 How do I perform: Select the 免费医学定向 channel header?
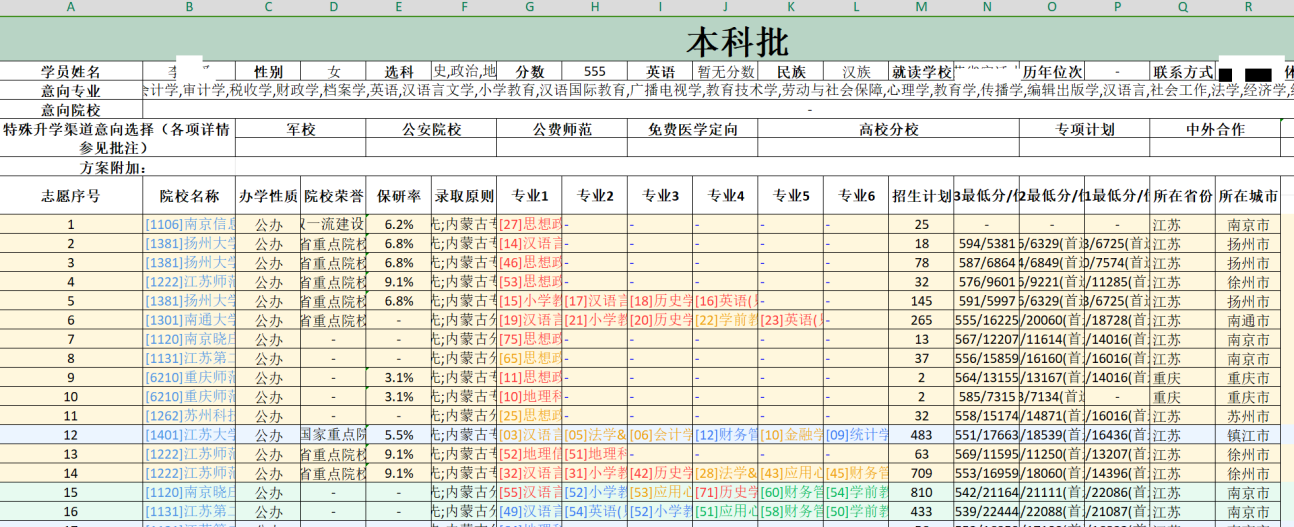click(692, 129)
